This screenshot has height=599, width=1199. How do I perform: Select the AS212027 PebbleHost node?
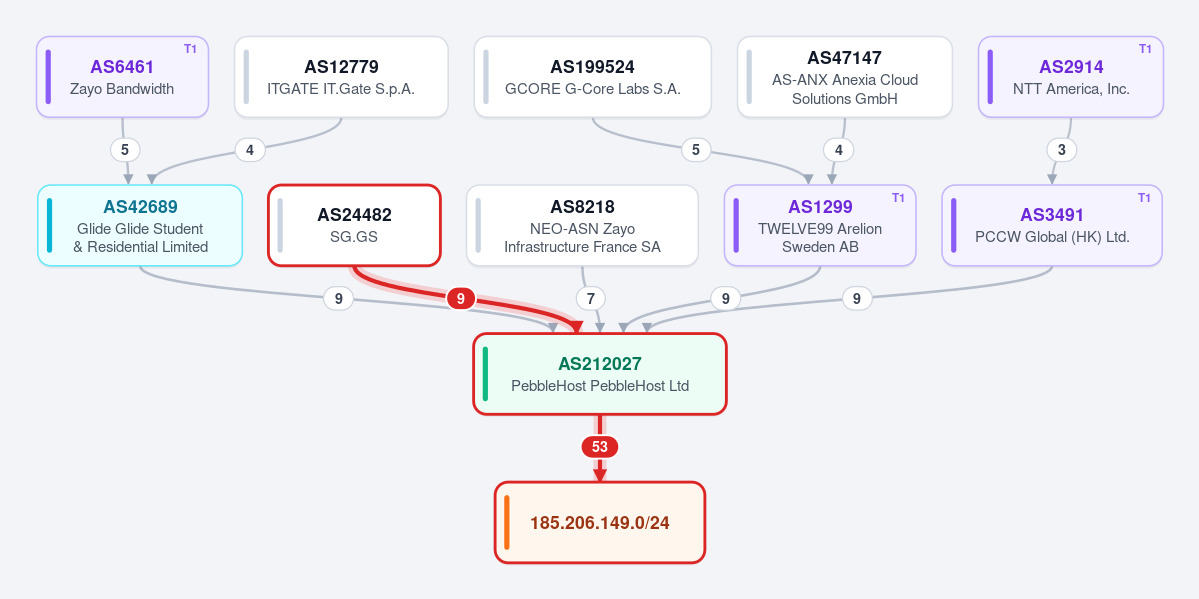click(x=600, y=374)
